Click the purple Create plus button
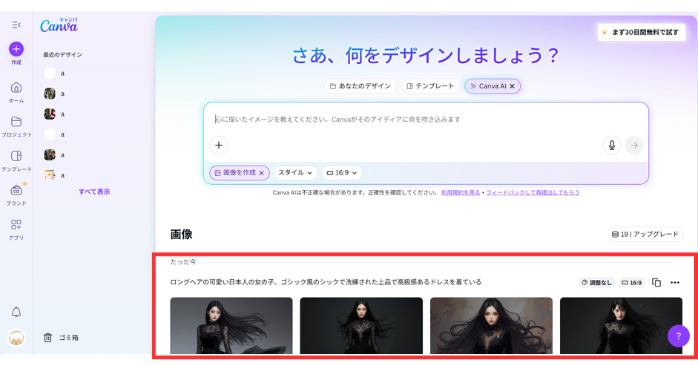Viewport: 698px width, 365px height. 16,49
